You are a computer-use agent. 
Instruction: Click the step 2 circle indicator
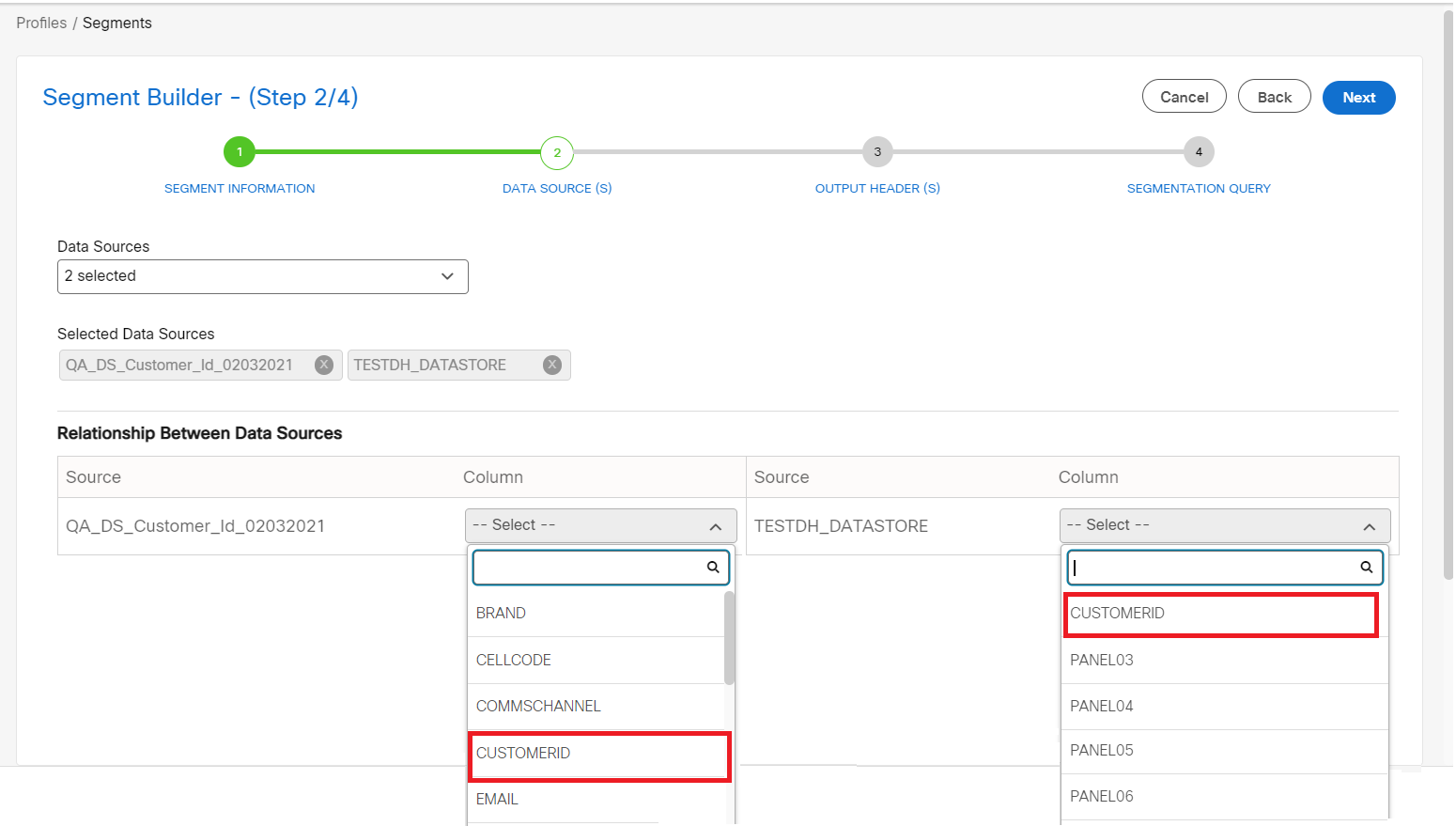[x=557, y=151]
